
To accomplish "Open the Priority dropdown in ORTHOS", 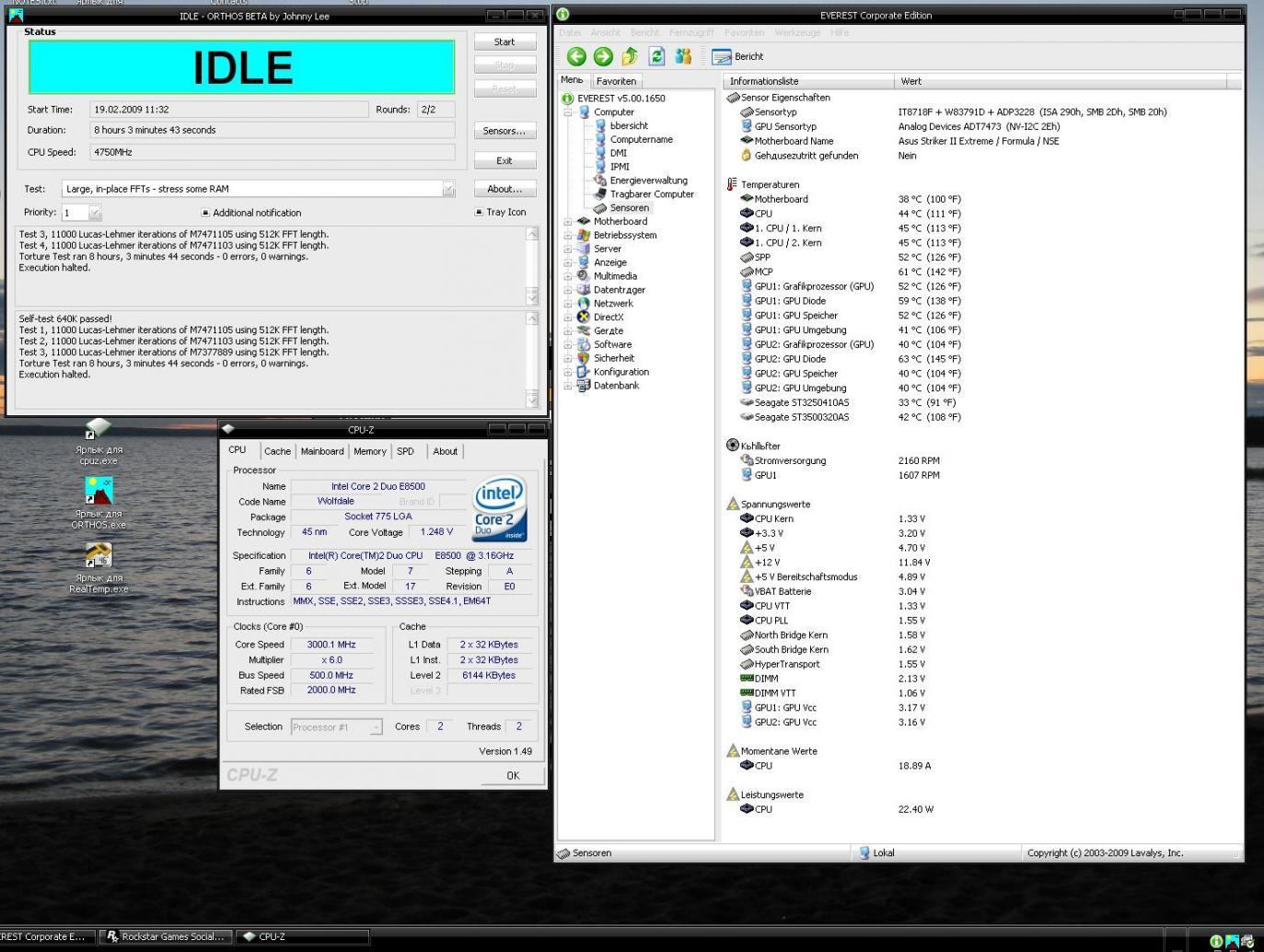I will (95, 213).
